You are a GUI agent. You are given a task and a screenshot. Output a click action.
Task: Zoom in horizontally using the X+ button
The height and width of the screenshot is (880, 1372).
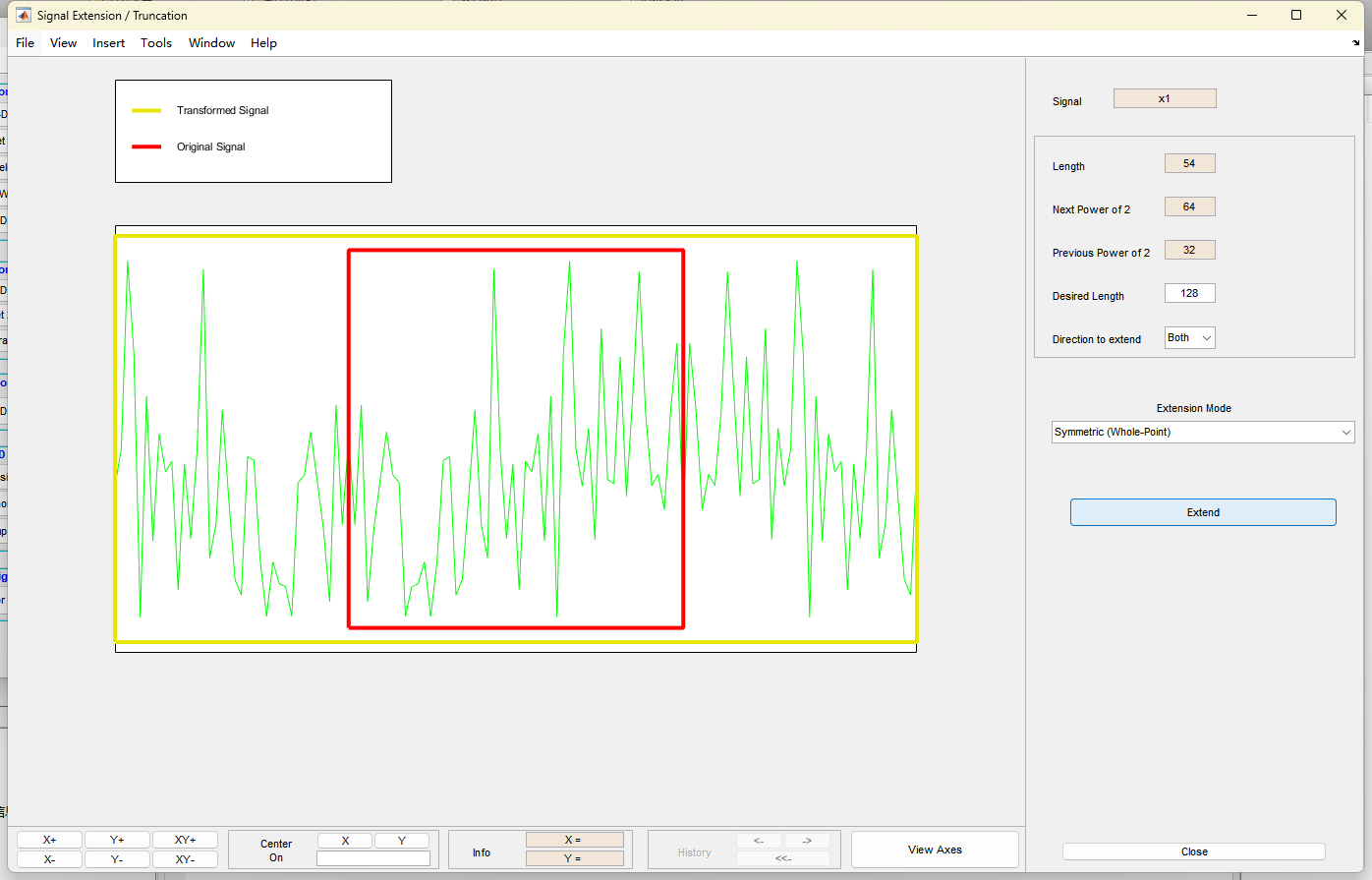click(x=48, y=839)
